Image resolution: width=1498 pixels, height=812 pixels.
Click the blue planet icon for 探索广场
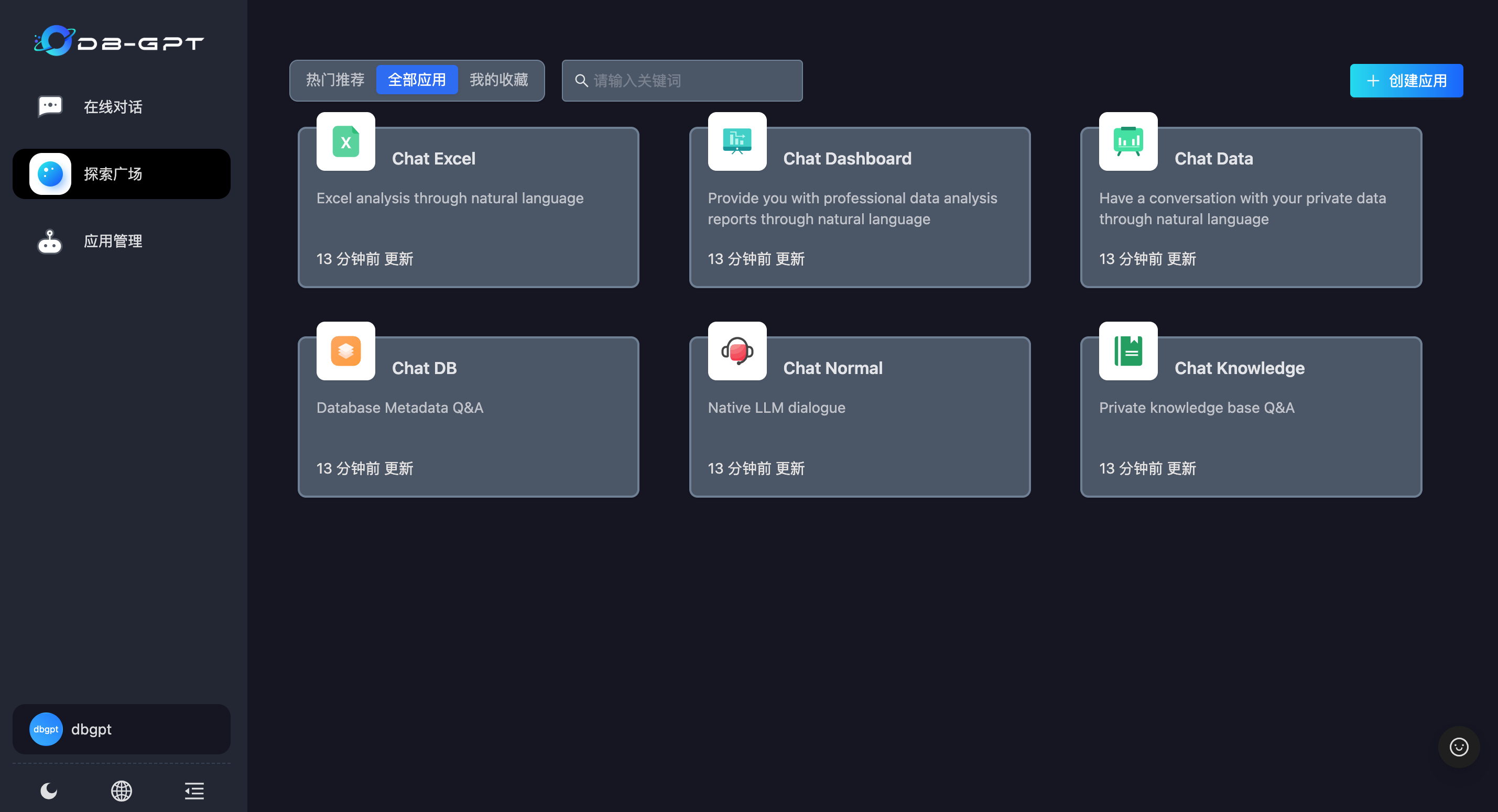[50, 174]
